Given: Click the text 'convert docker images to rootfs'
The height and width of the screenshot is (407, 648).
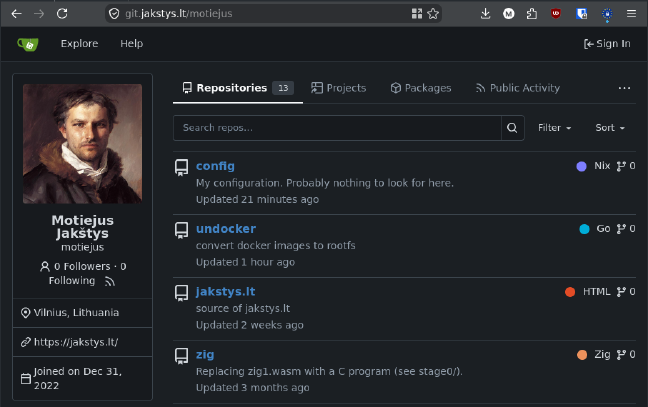Looking at the screenshot, I should (276, 245).
